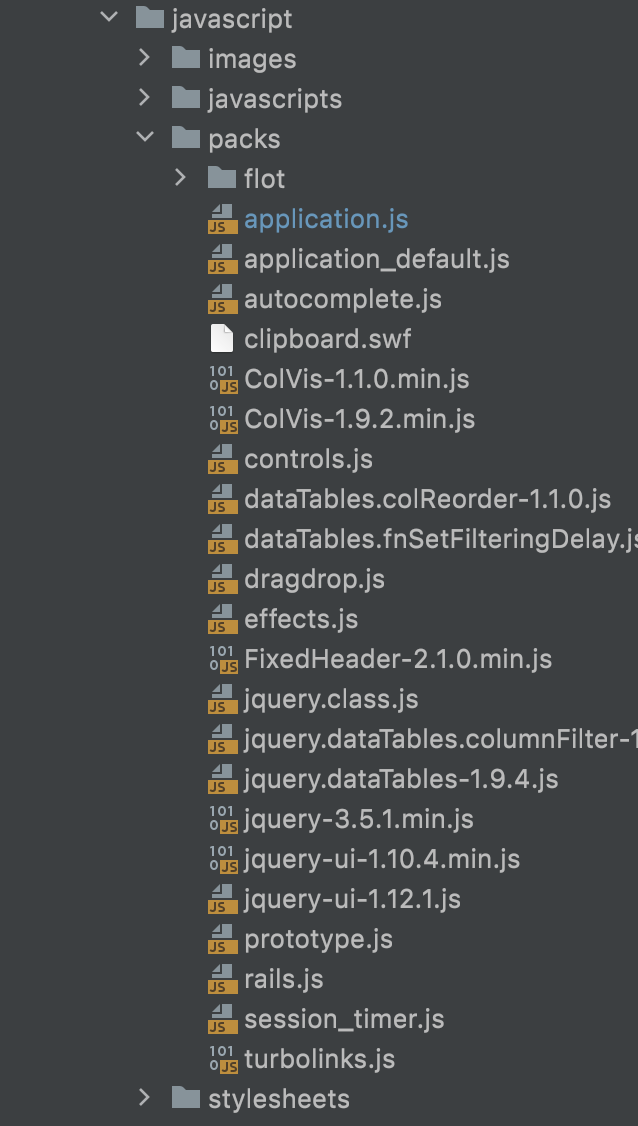This screenshot has width=638, height=1126.
Task: Expand the images folder arrow
Action: pyautogui.click(x=144, y=57)
